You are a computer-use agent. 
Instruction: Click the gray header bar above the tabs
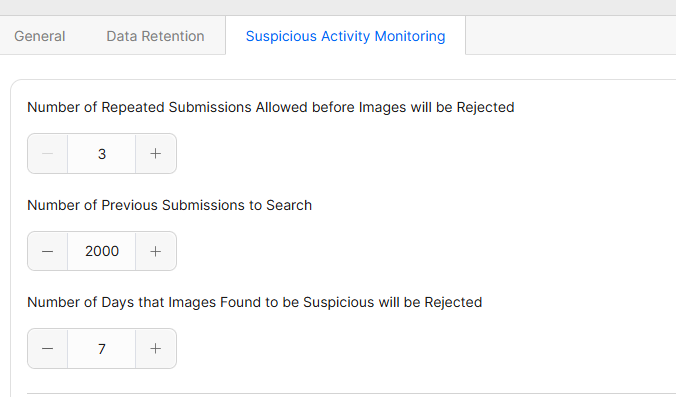pyautogui.click(x=338, y=7)
